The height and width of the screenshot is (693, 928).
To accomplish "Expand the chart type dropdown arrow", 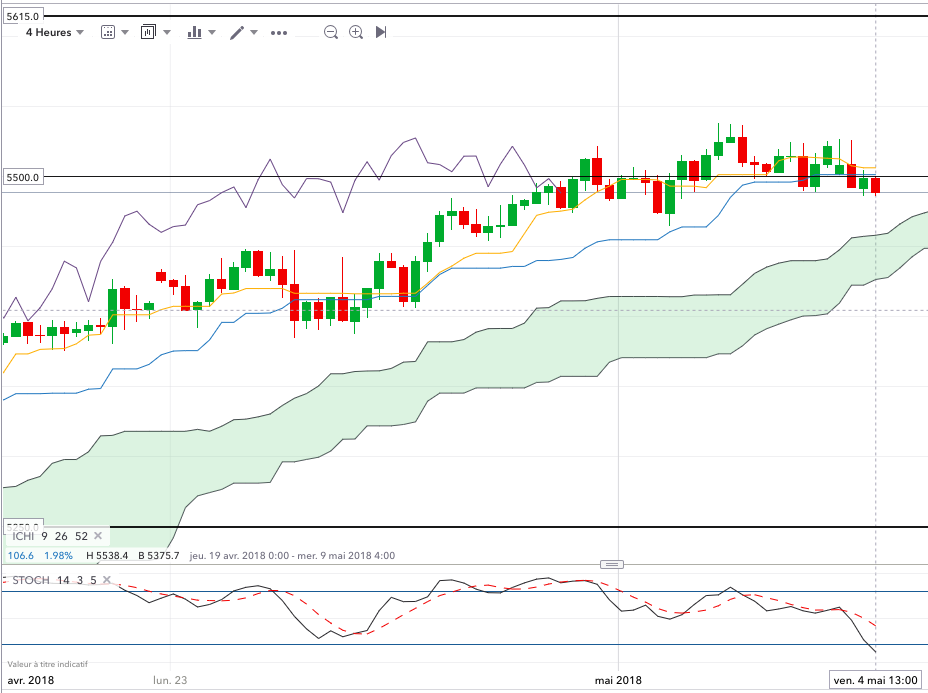I will coord(212,32).
